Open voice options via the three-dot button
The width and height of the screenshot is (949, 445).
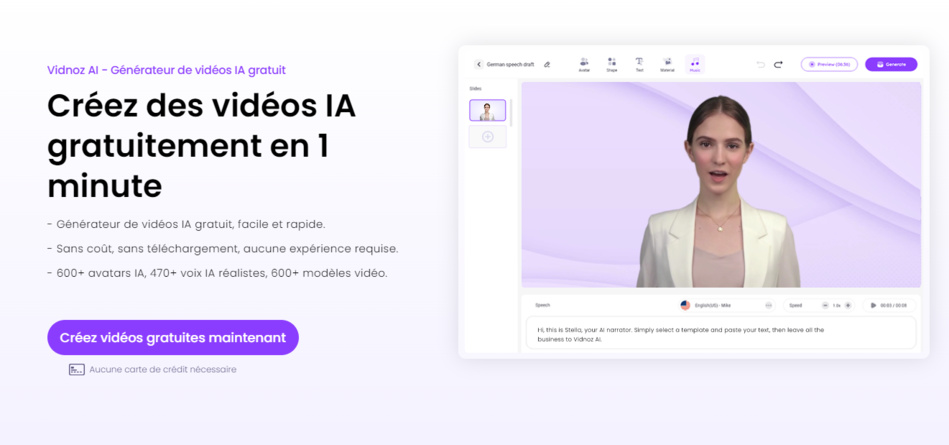pos(768,305)
